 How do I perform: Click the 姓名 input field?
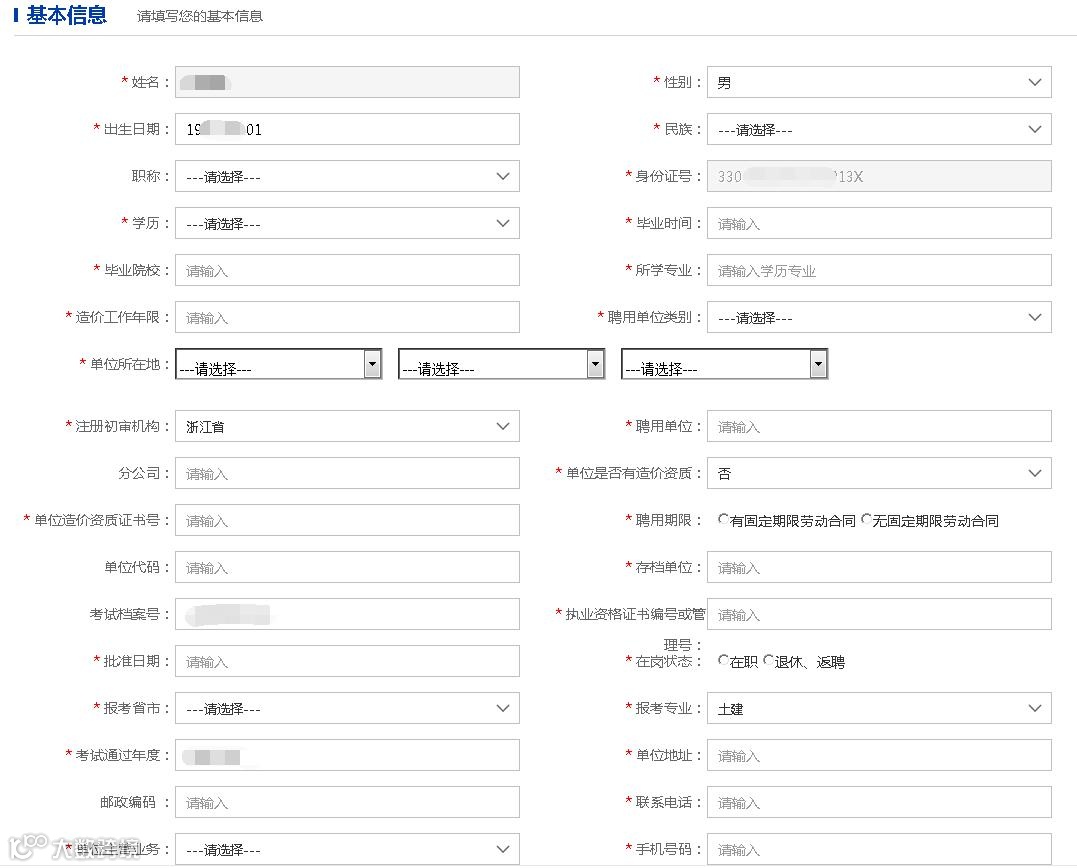(x=347, y=82)
